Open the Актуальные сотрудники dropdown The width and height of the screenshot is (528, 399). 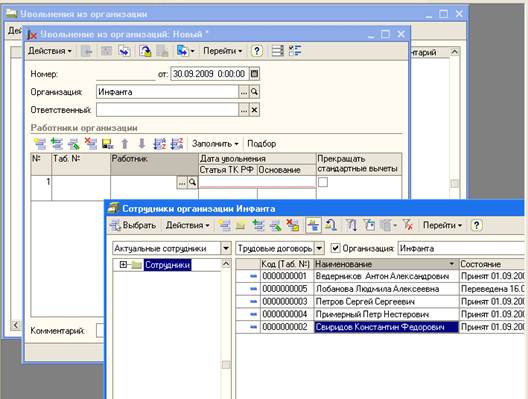coord(226,248)
